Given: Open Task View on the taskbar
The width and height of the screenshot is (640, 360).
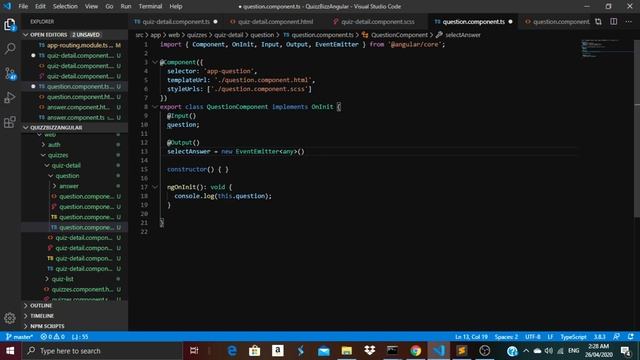Looking at the screenshot, I should click(x=194, y=351).
